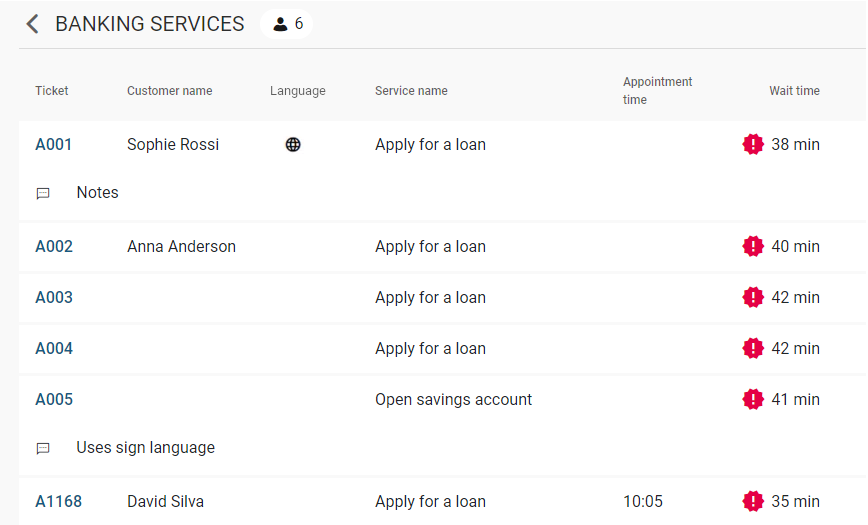This screenshot has width=868, height=525.
Task: Click the red alert icon on ticket A003
Action: tap(753, 298)
